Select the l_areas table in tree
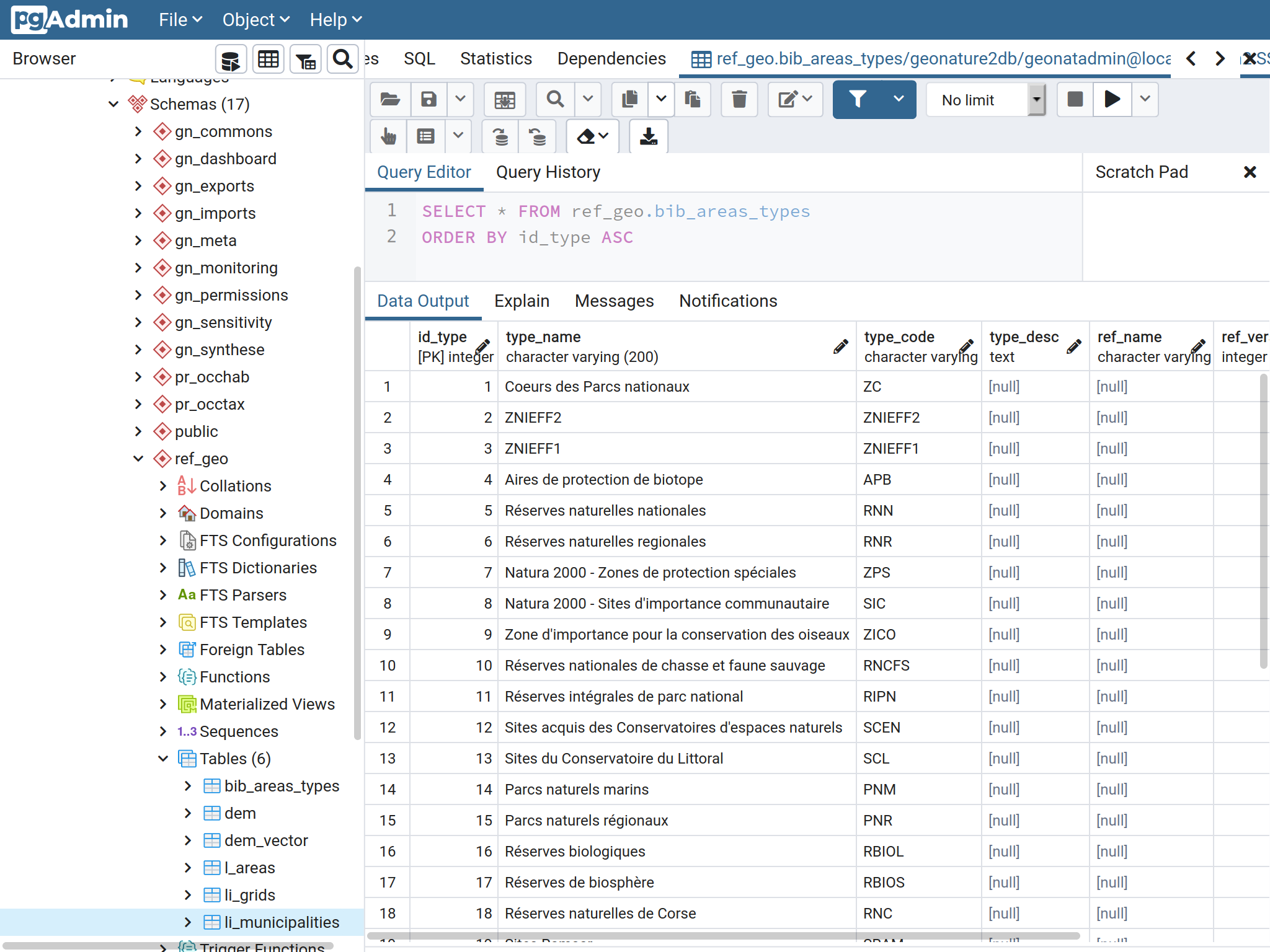This screenshot has height=952, width=1270. pos(249,868)
